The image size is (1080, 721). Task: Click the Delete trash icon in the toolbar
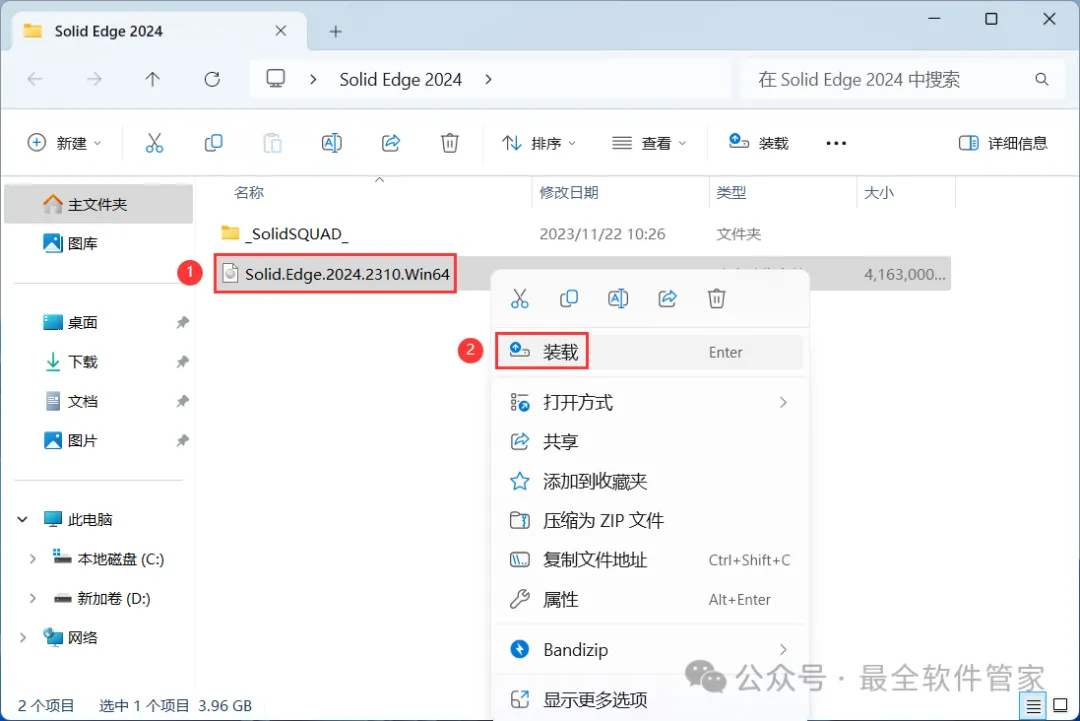pos(450,143)
